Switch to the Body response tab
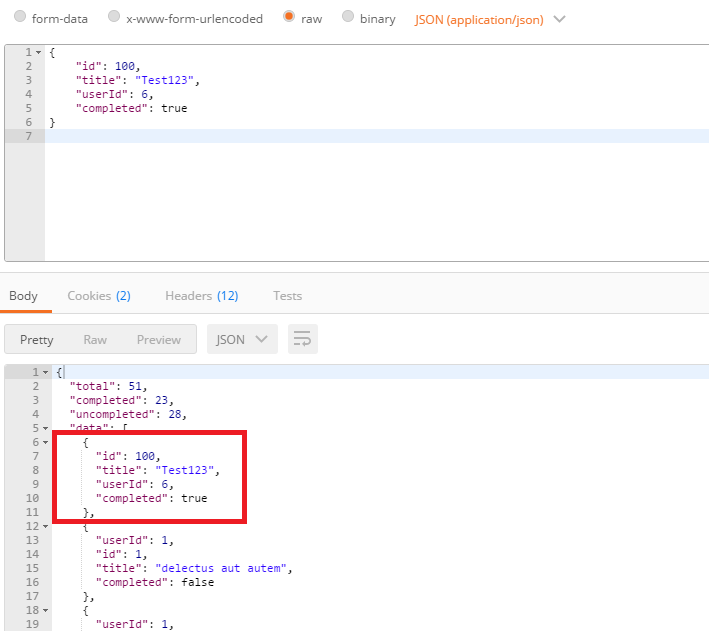The width and height of the screenshot is (709, 631). click(24, 296)
